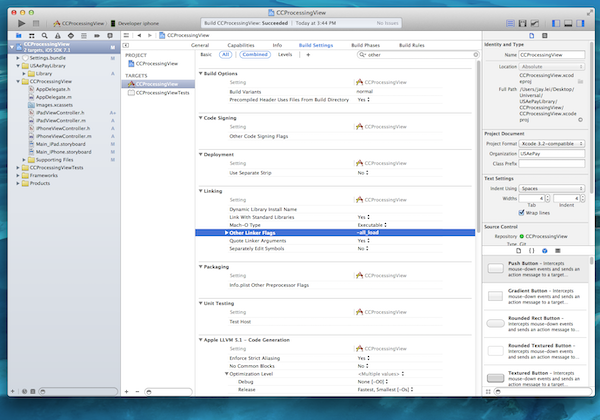Open the Project Format dropdown
The image size is (600, 420).
point(552,143)
